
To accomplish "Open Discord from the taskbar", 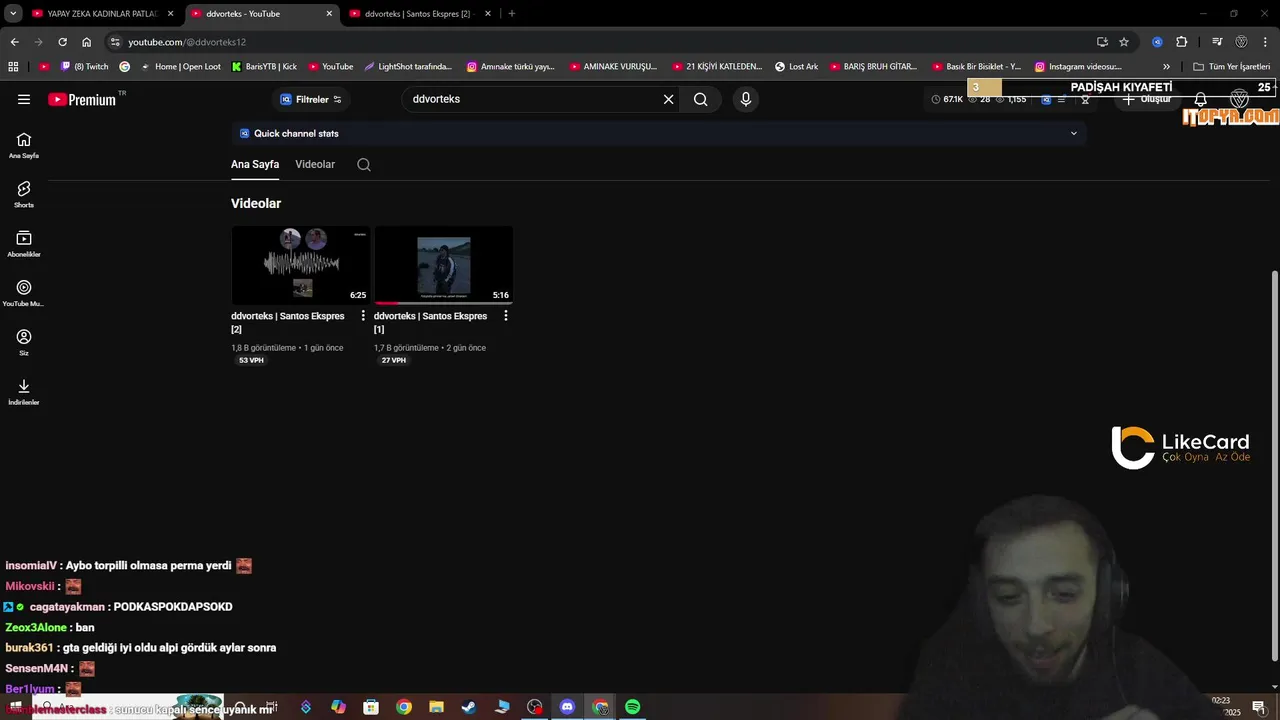I will coord(567,707).
